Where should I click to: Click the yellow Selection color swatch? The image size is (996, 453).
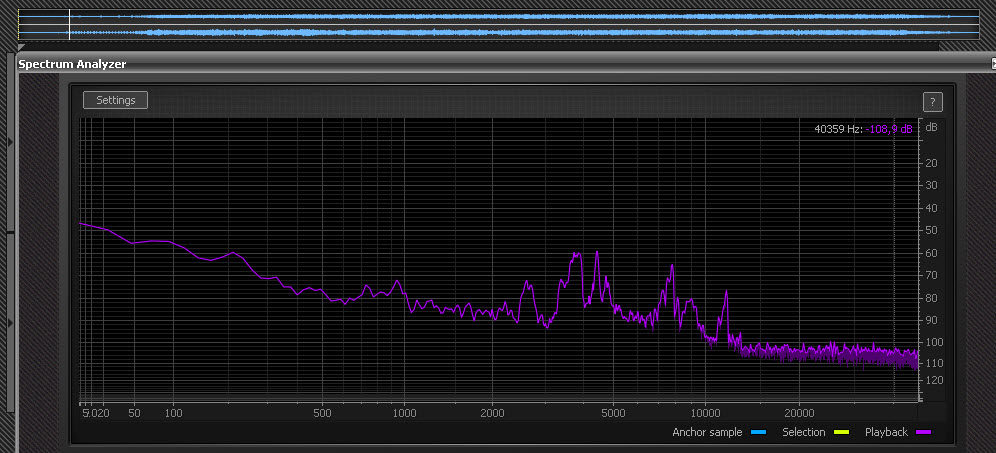point(841,433)
